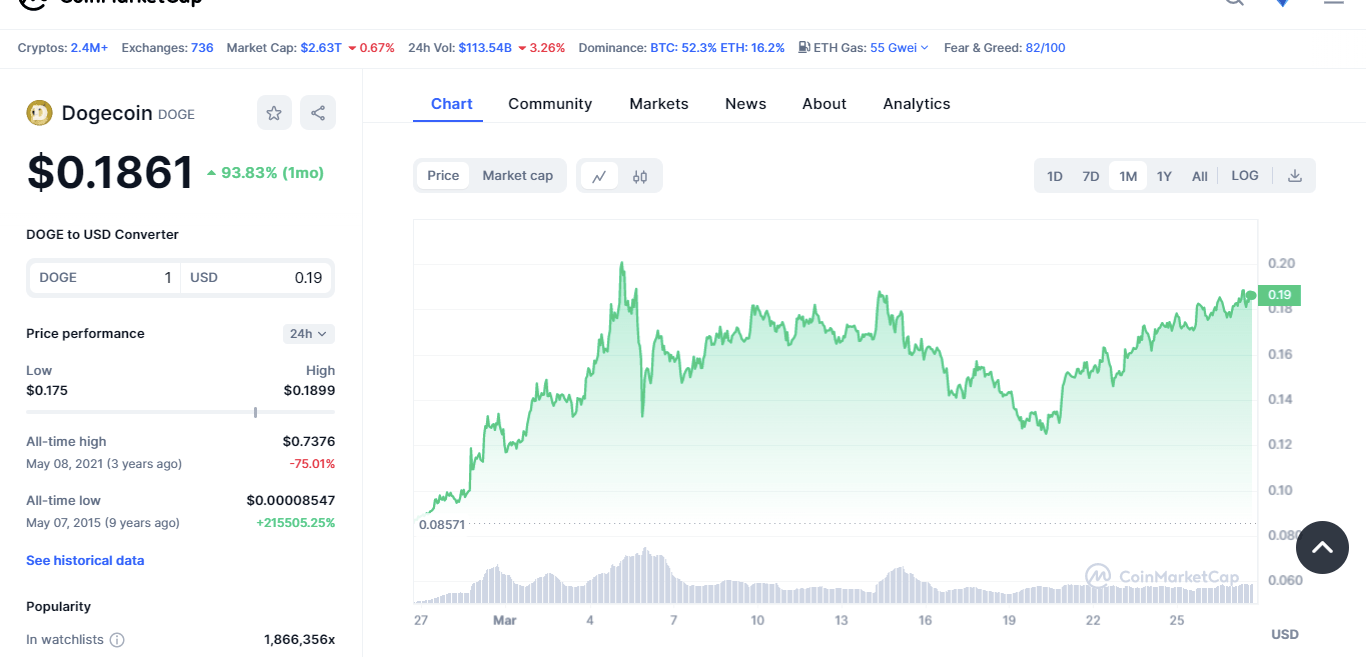
Task: Click the -75.01% all-time high change
Action: (x=311, y=464)
